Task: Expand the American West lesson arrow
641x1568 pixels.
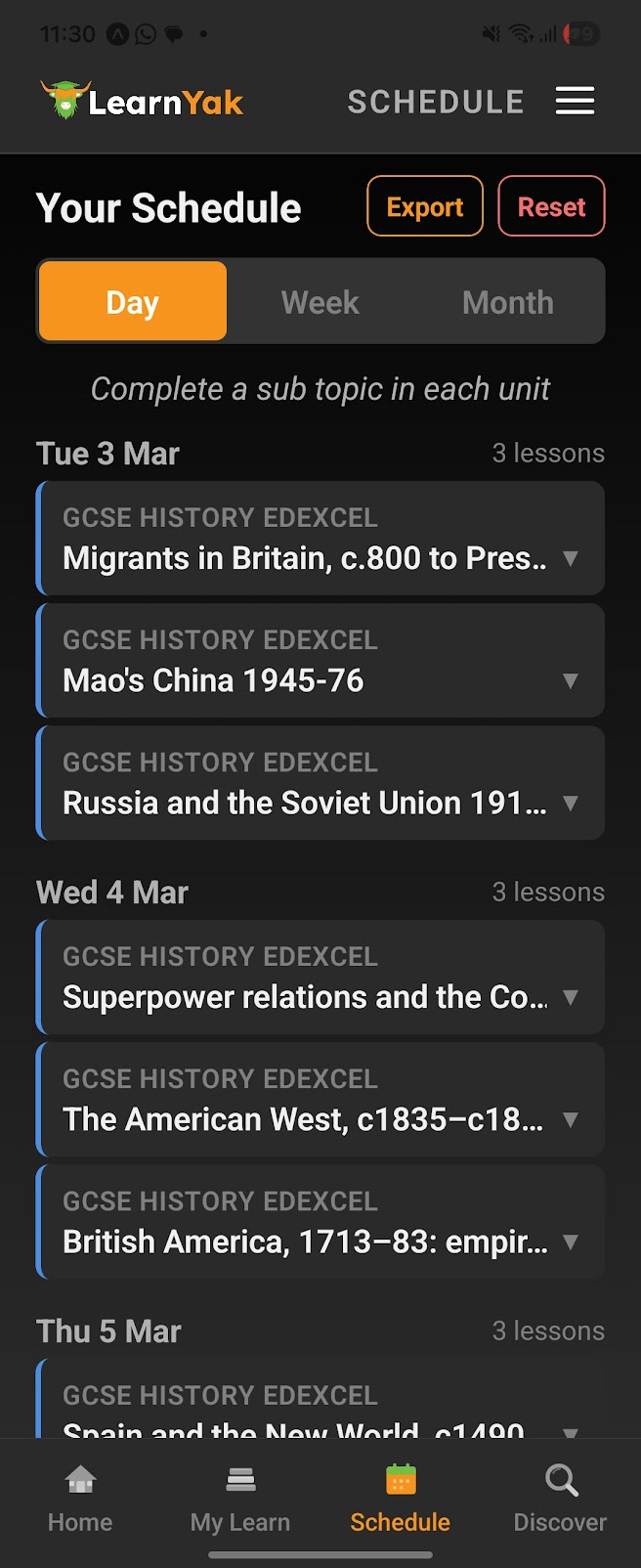Action: pos(571,1119)
